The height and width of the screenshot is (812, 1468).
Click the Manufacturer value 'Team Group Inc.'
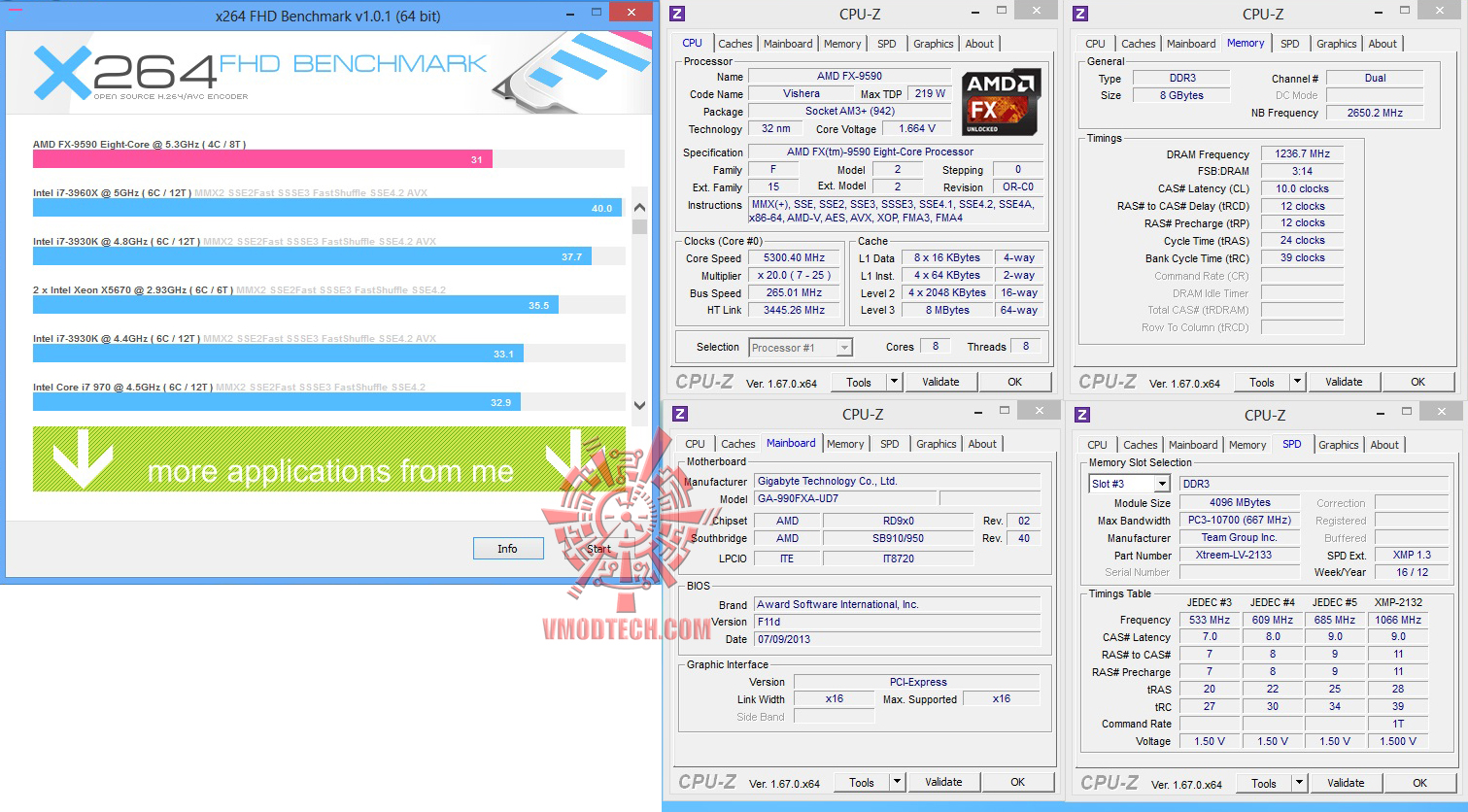click(x=1239, y=537)
